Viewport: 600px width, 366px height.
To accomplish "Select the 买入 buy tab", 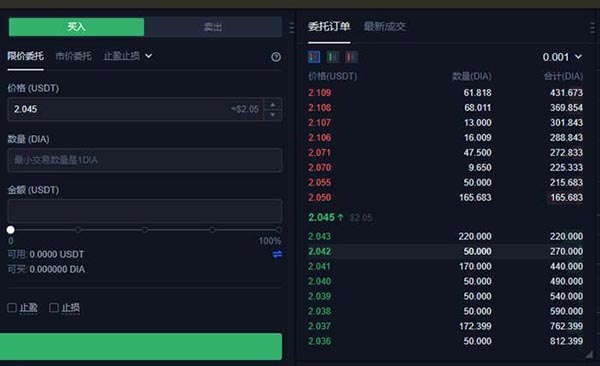I will tap(76, 27).
